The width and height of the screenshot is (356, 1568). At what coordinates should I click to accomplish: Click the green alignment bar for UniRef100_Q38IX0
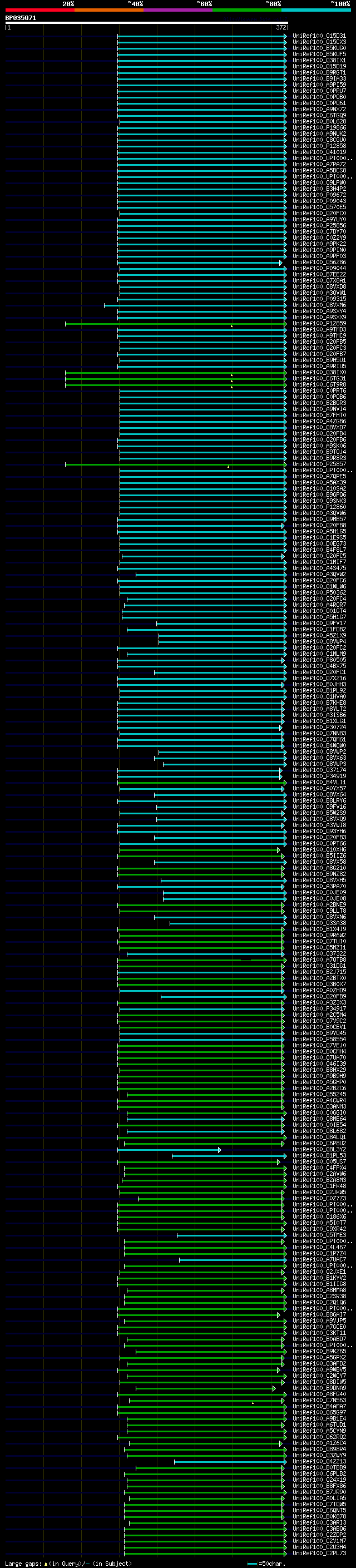(175, 373)
